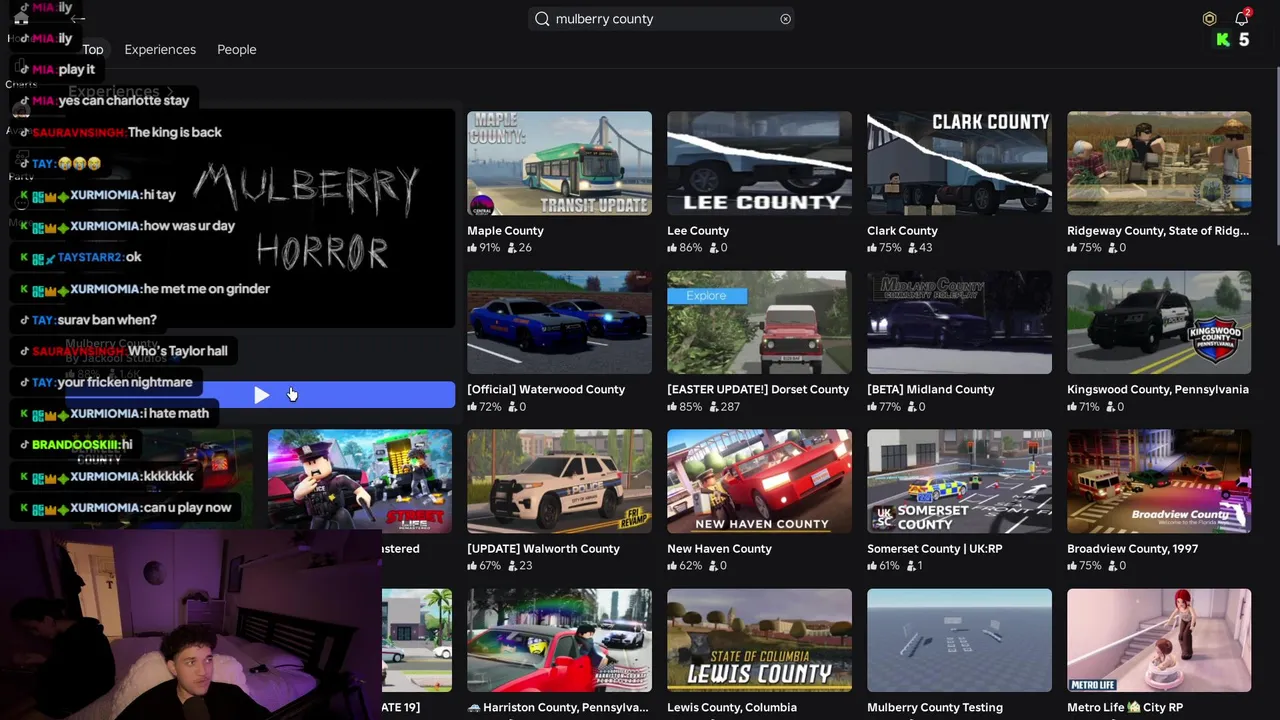Open the Lewis County thumbnail
The image size is (1280, 720).
759,640
